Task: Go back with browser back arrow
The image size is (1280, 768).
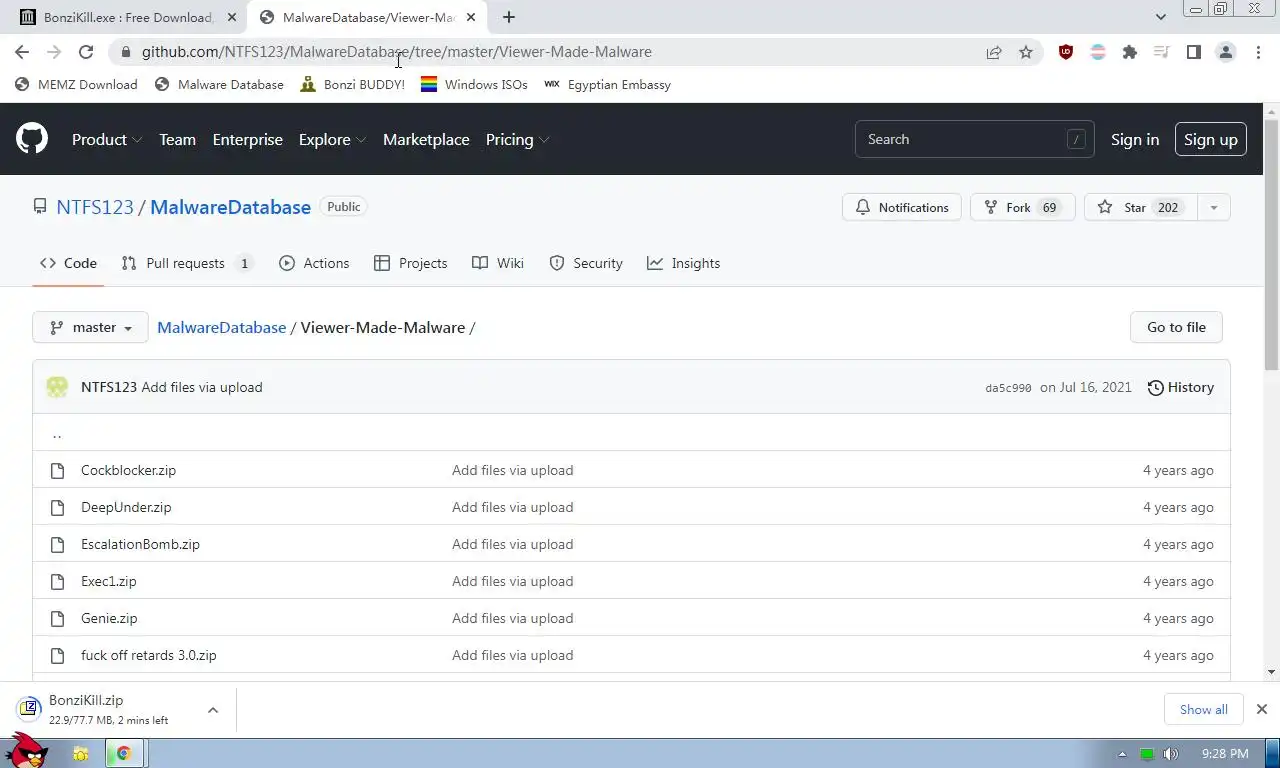Action: click(x=22, y=52)
